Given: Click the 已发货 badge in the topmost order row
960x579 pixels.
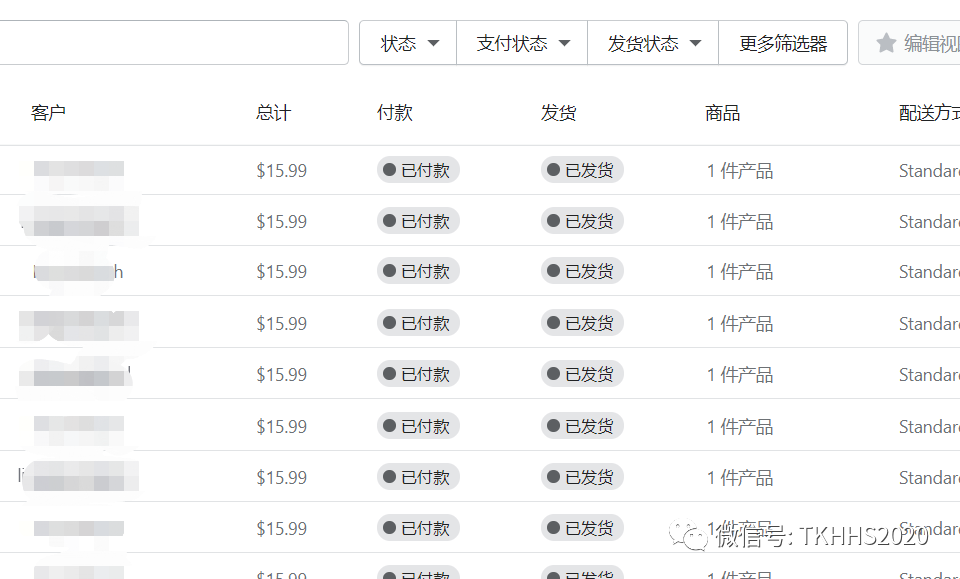Looking at the screenshot, I should 582,170.
